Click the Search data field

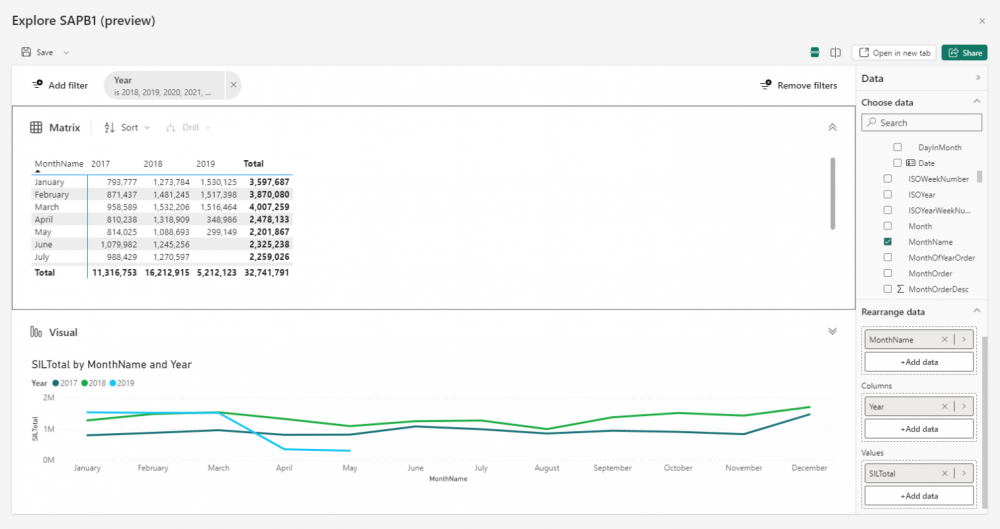(922, 123)
